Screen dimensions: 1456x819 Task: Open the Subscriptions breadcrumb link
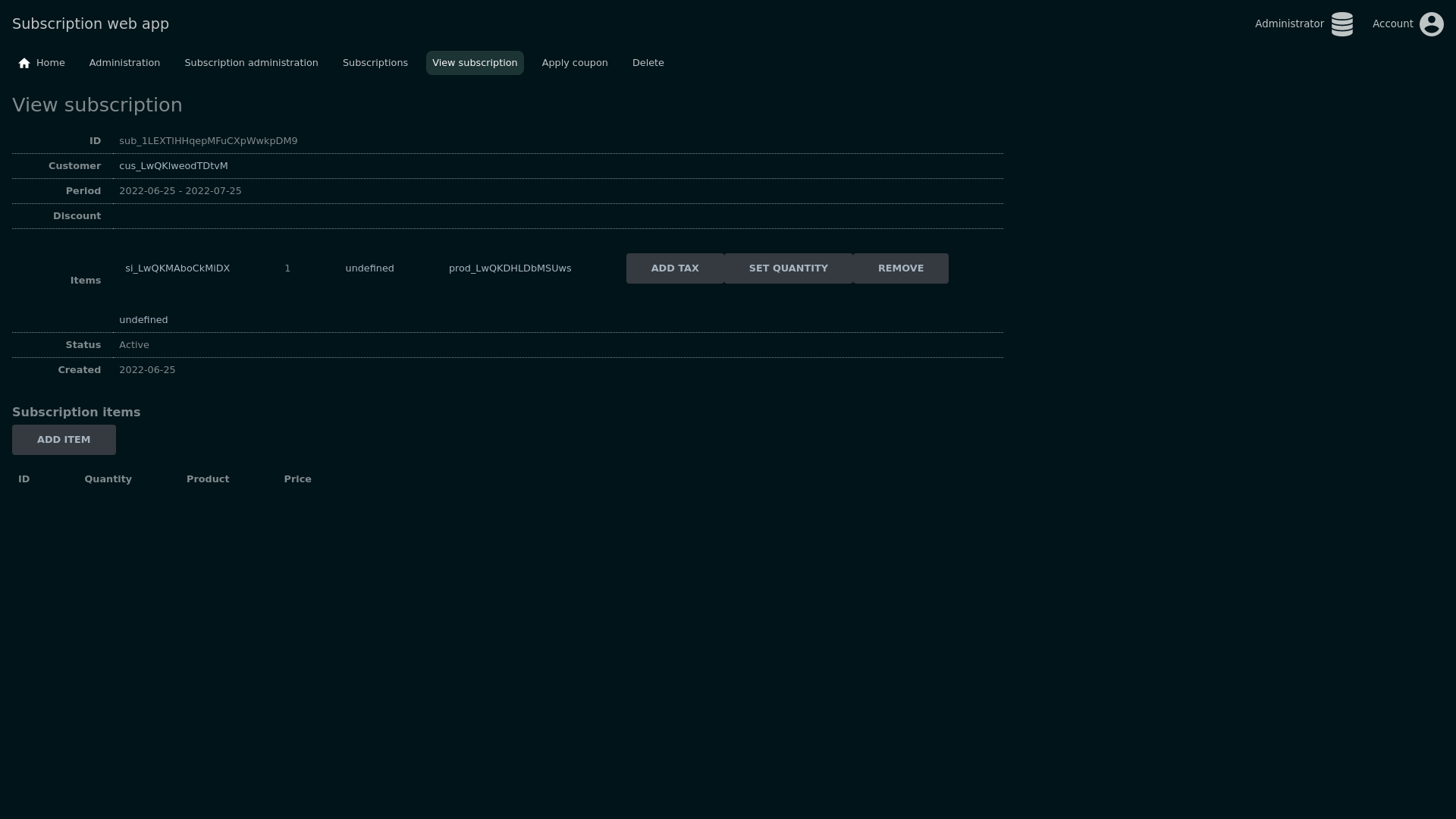(x=375, y=63)
